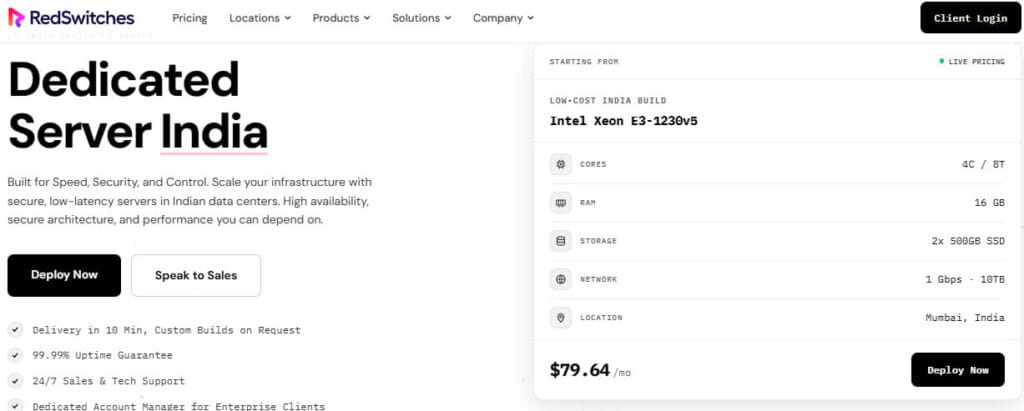This screenshot has width=1024, height=411.
Task: Click check icon beside Delivery in 10 Min
Action: tap(15, 330)
